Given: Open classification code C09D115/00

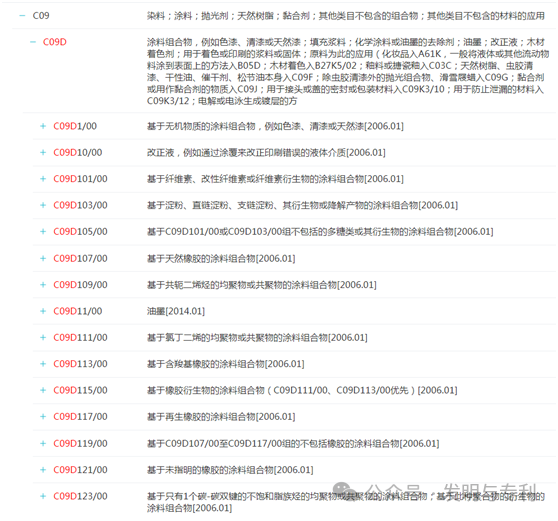Looking at the screenshot, I should [80, 390].
